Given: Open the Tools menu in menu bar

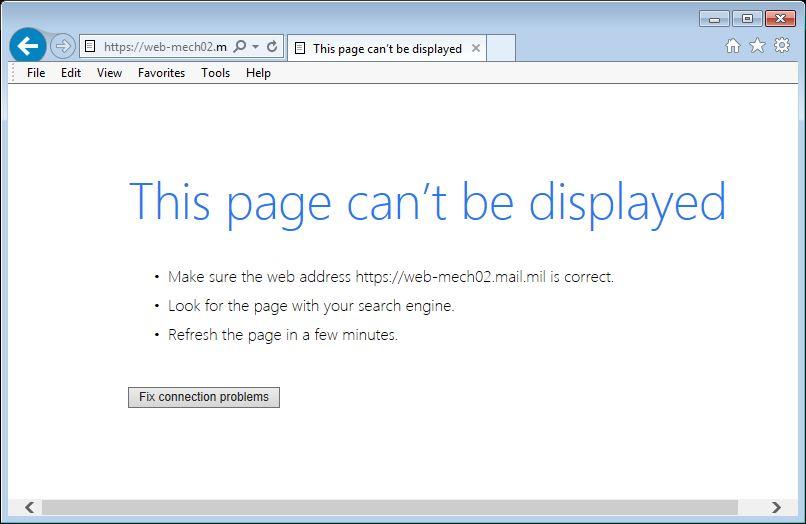Looking at the screenshot, I should click(215, 73).
